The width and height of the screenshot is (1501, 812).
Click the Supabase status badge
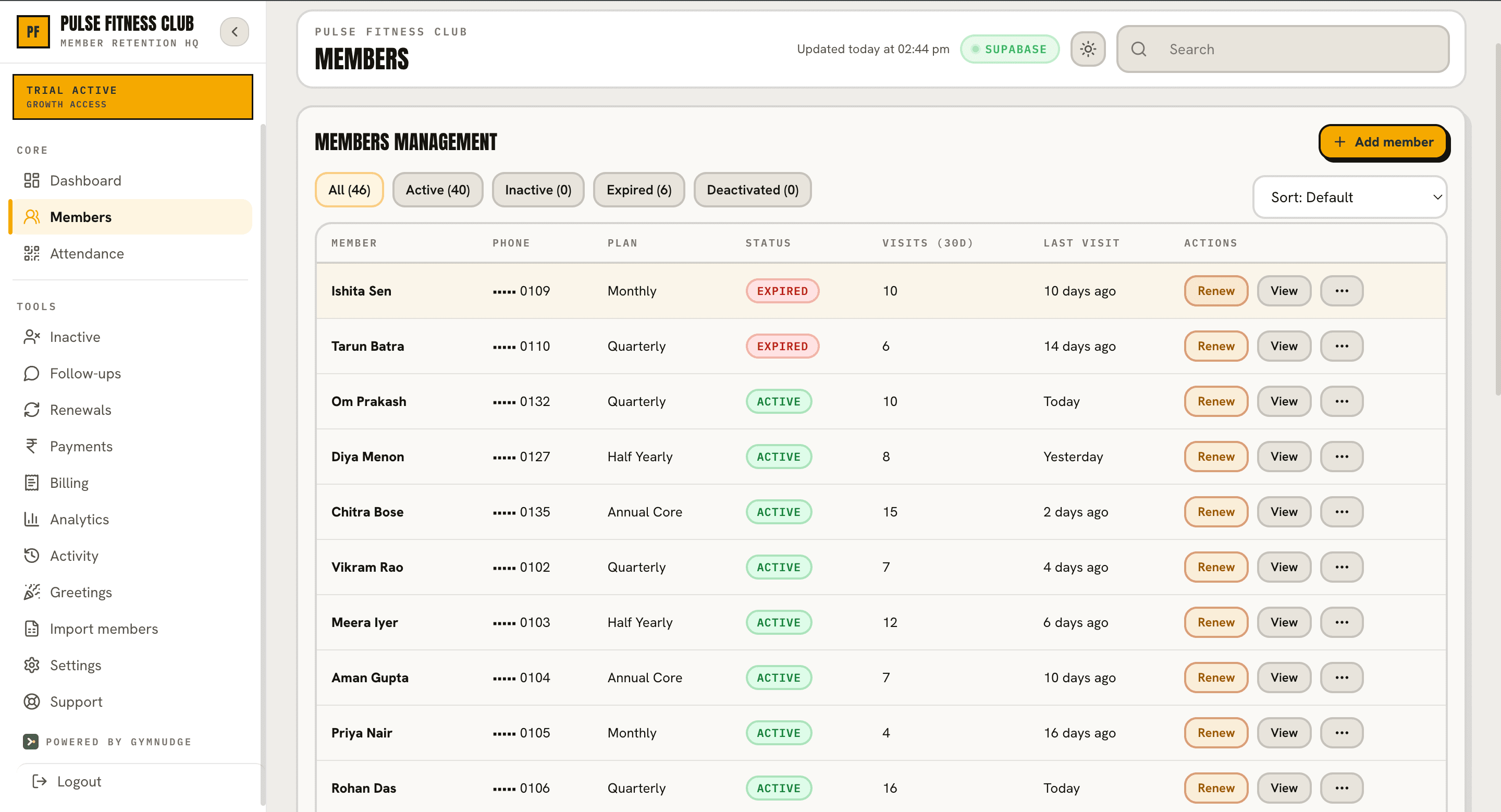[x=1009, y=49]
